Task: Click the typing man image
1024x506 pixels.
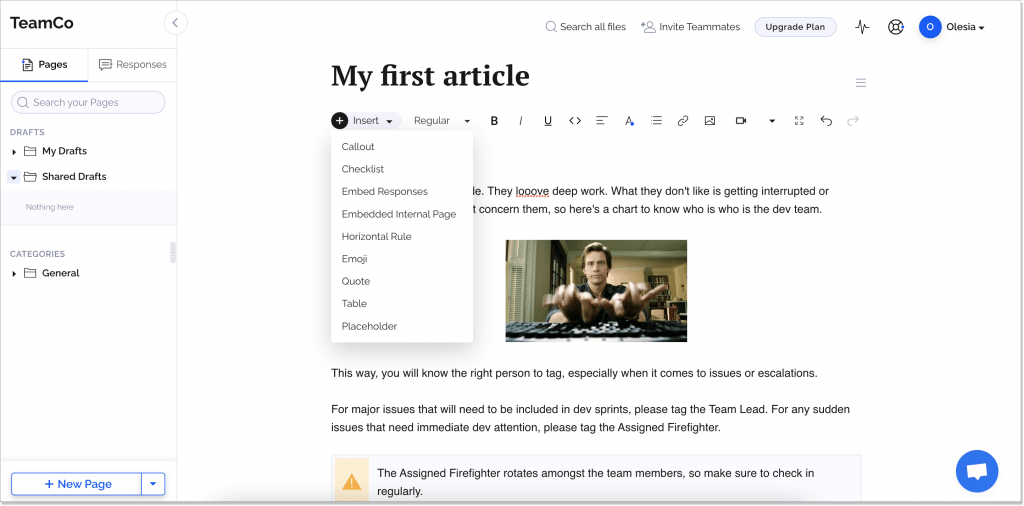Action: tap(596, 291)
